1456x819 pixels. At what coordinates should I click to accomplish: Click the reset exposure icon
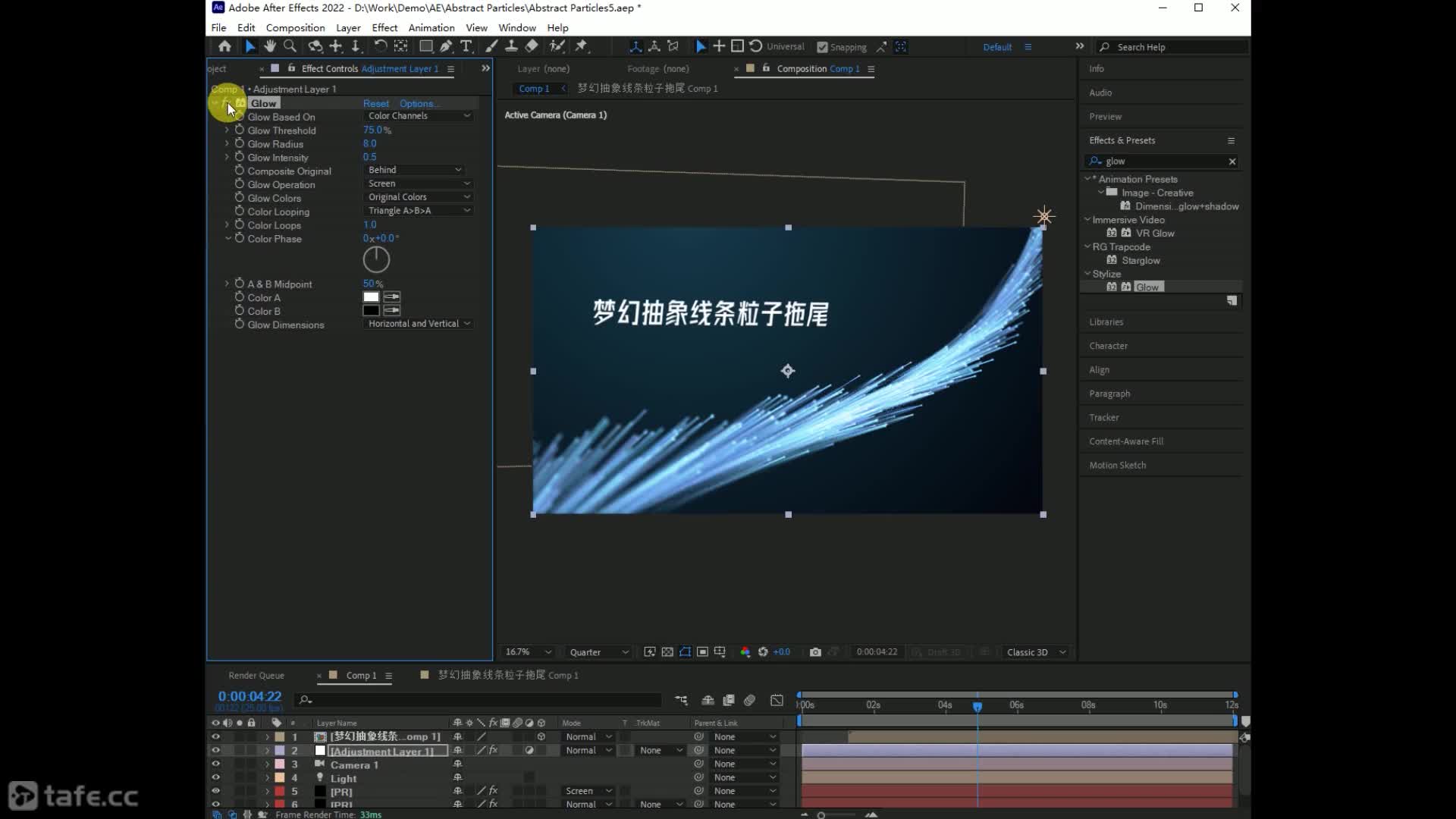(x=763, y=652)
